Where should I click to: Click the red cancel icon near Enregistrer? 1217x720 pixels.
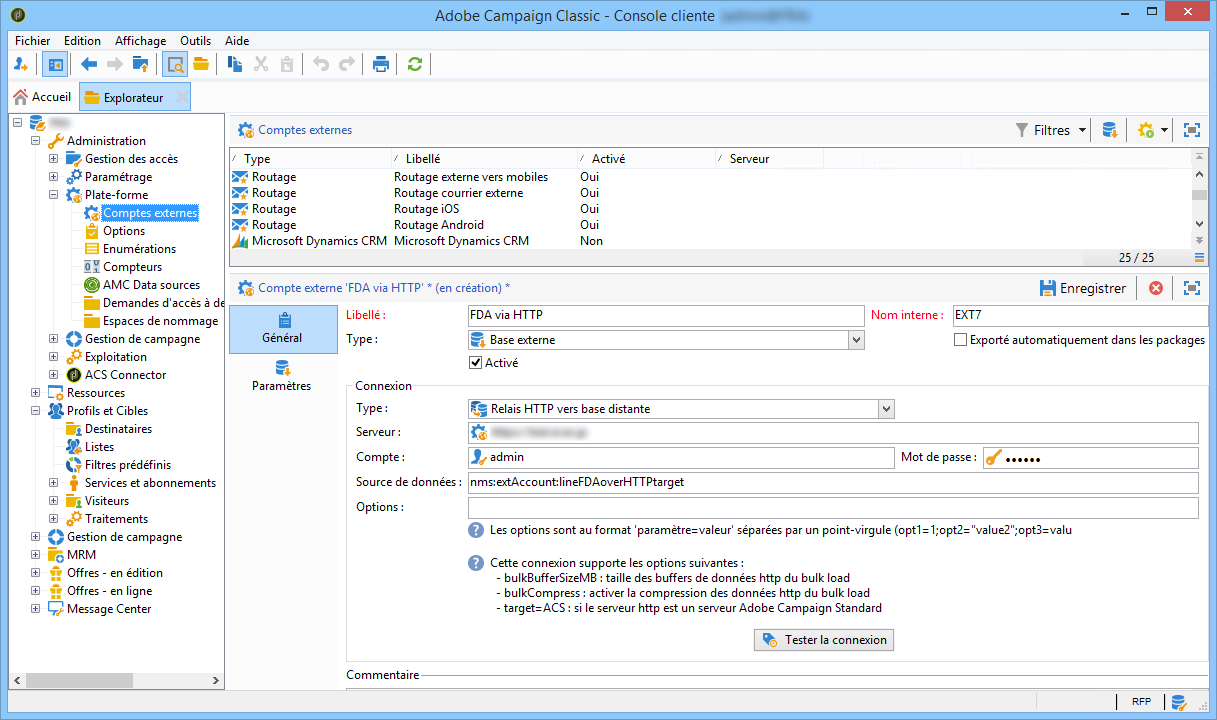tap(1156, 288)
